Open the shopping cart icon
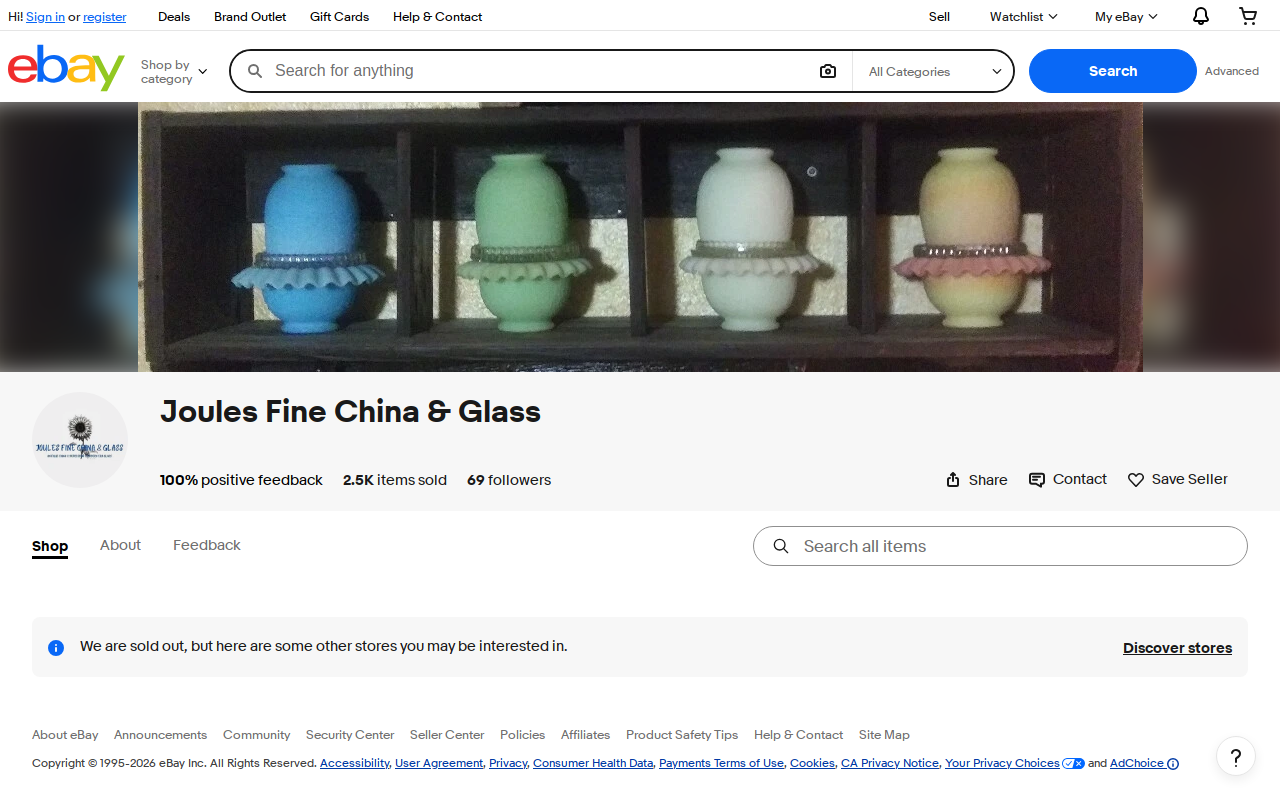The image size is (1280, 800). [1248, 16]
